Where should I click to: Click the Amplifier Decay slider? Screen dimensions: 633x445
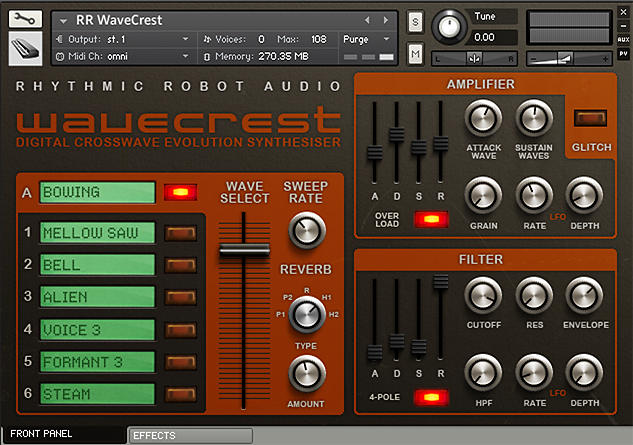(x=397, y=134)
